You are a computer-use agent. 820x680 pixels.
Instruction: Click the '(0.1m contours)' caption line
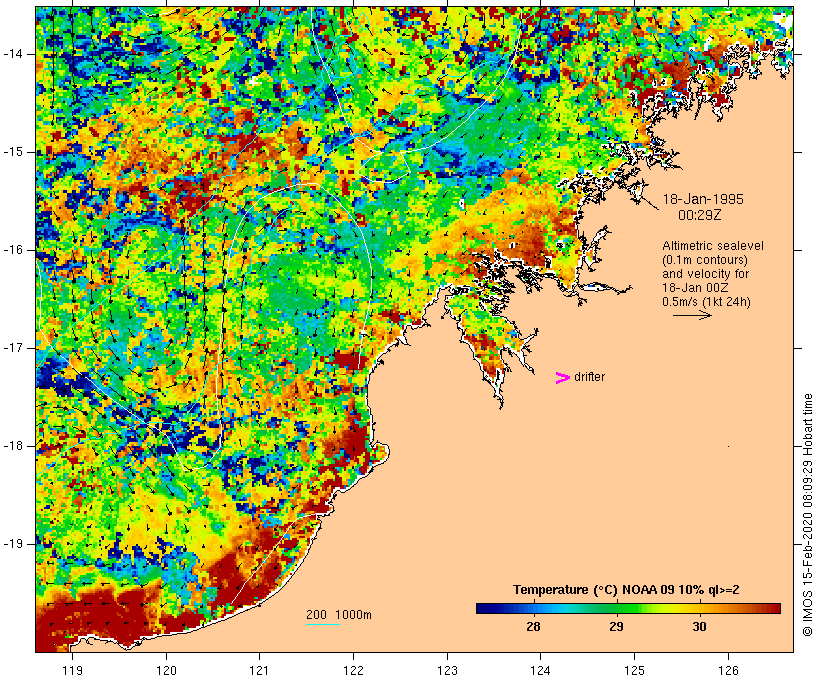705,260
